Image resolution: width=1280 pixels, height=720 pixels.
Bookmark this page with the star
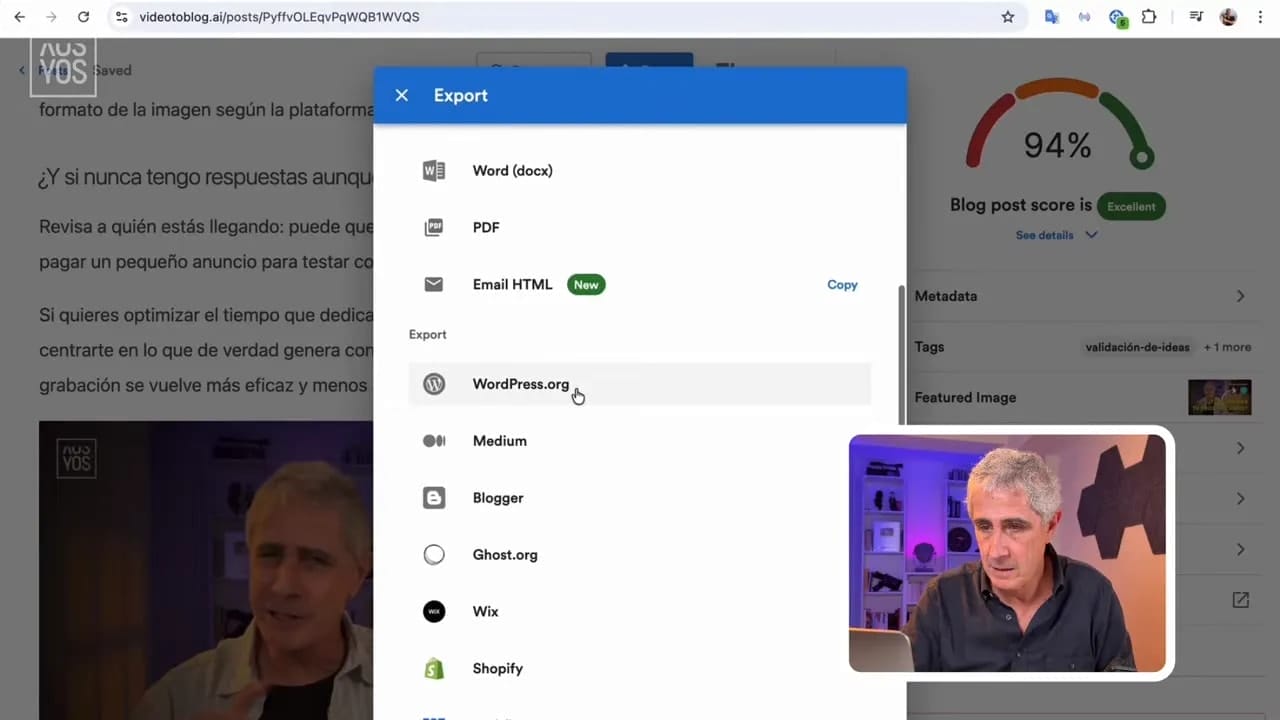1008,17
